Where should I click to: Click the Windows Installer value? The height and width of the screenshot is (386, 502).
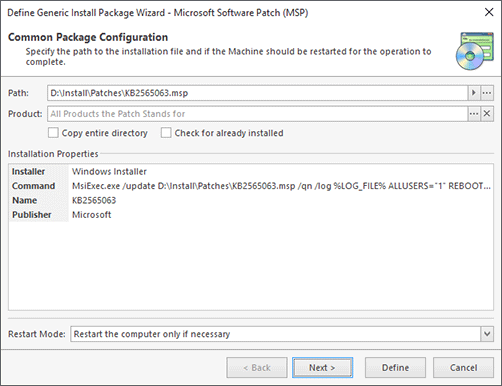coord(109,171)
